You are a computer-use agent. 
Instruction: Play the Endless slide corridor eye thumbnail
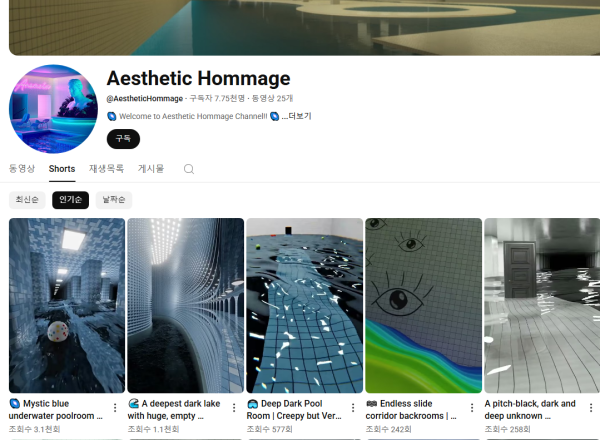coord(424,305)
